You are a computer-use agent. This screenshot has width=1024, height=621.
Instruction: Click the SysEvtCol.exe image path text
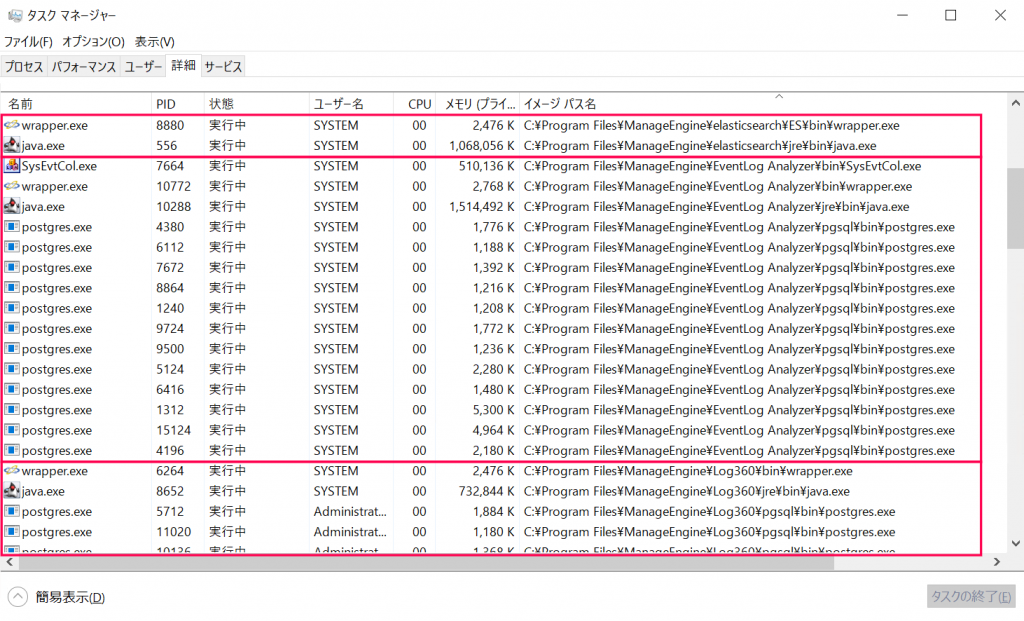[x=722, y=166]
